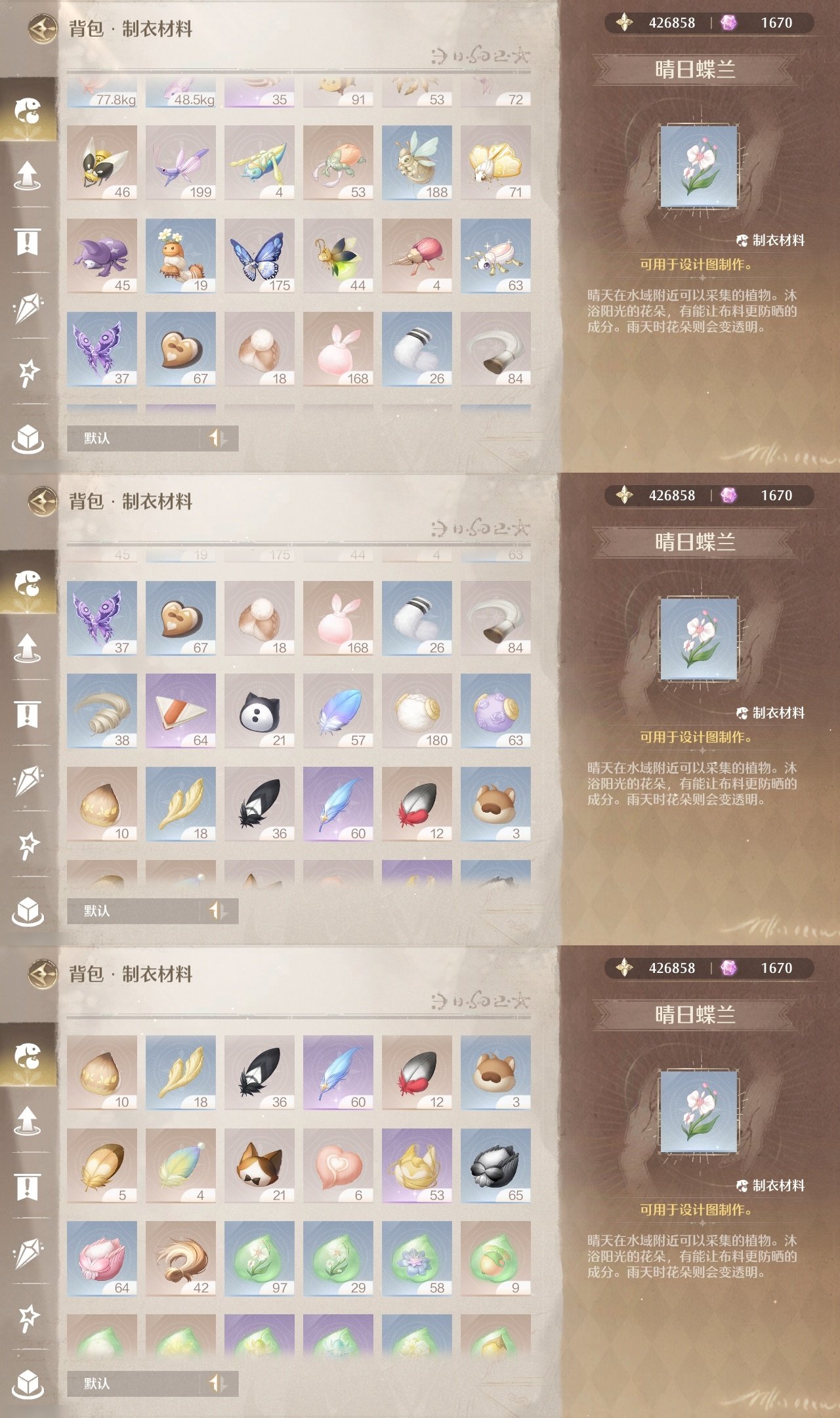The height and width of the screenshot is (1418, 840).
Task: Pick the white wool ball with count 180
Action: tap(417, 711)
